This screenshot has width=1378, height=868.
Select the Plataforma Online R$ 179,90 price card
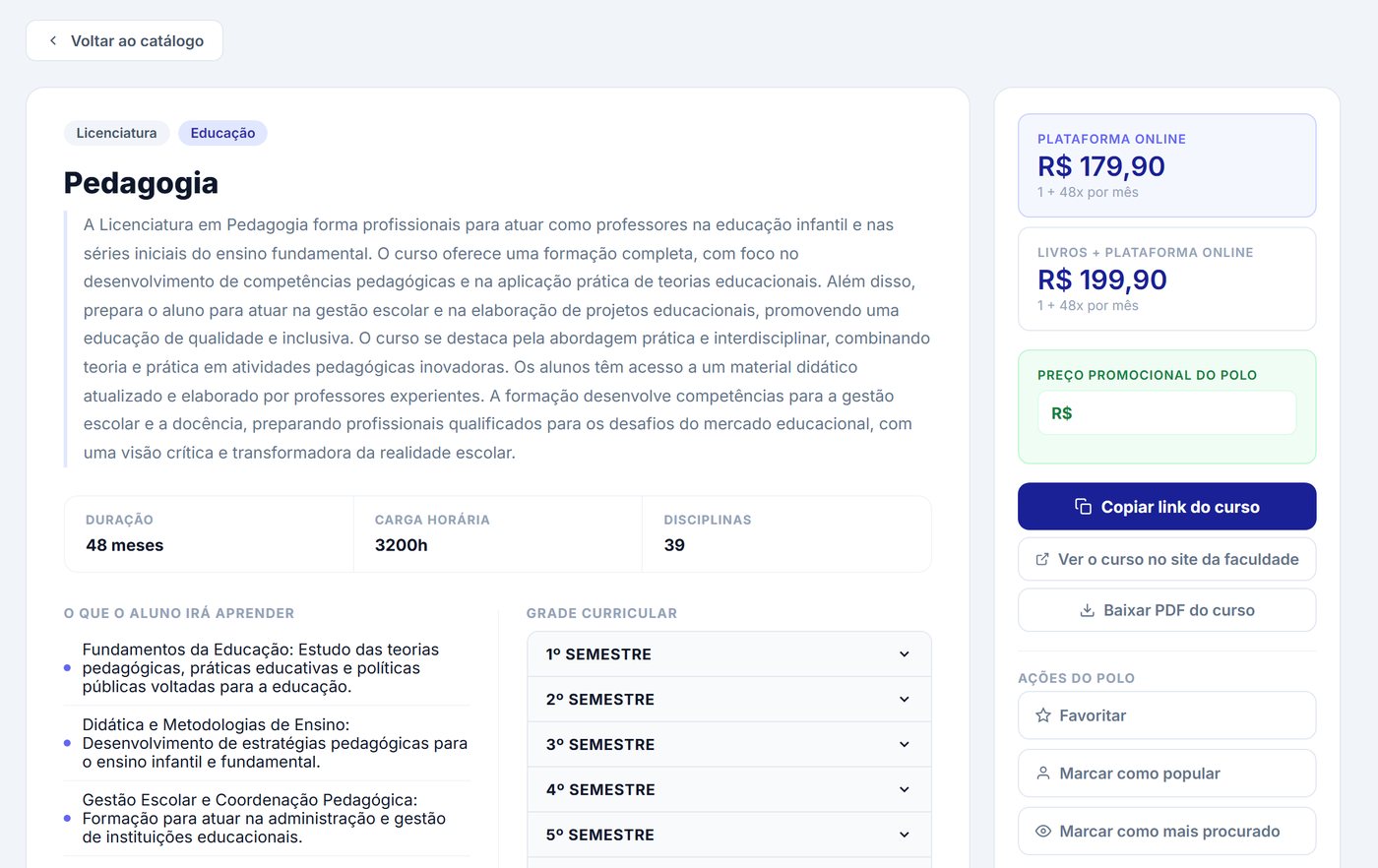(1166, 165)
